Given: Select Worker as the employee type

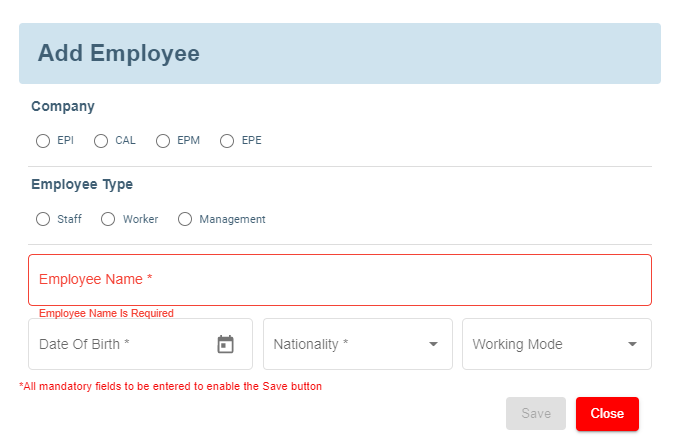Looking at the screenshot, I should (108, 219).
